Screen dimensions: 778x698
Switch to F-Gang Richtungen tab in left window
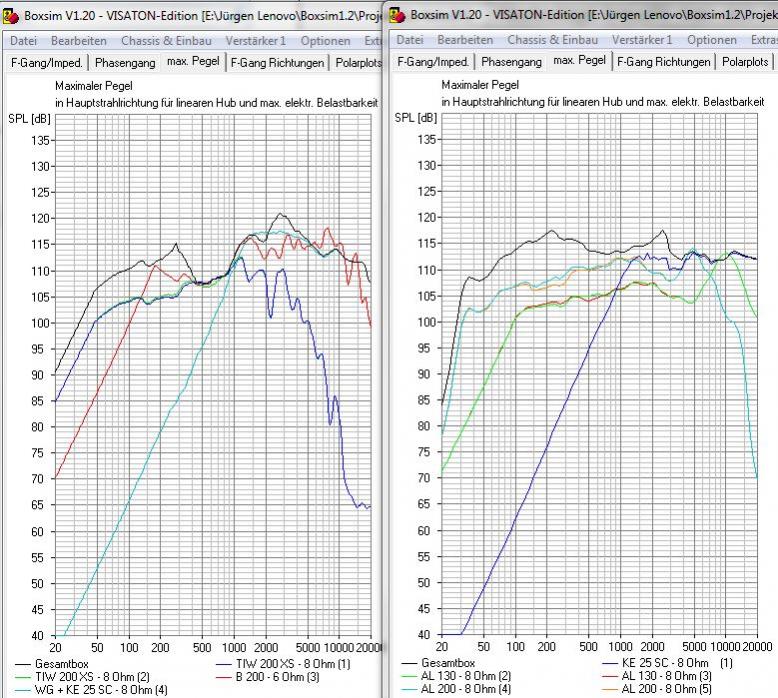tap(277, 63)
